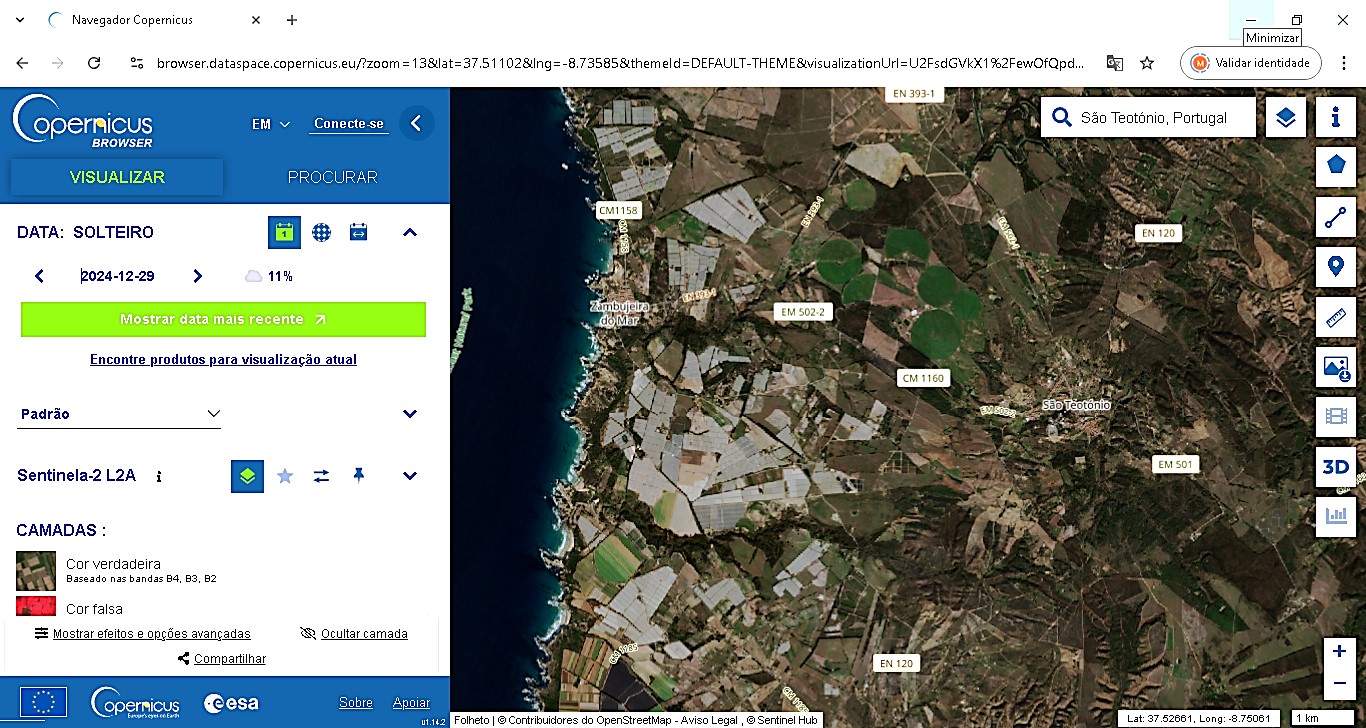Open Encontre produtos para visualização atual link

click(x=223, y=359)
